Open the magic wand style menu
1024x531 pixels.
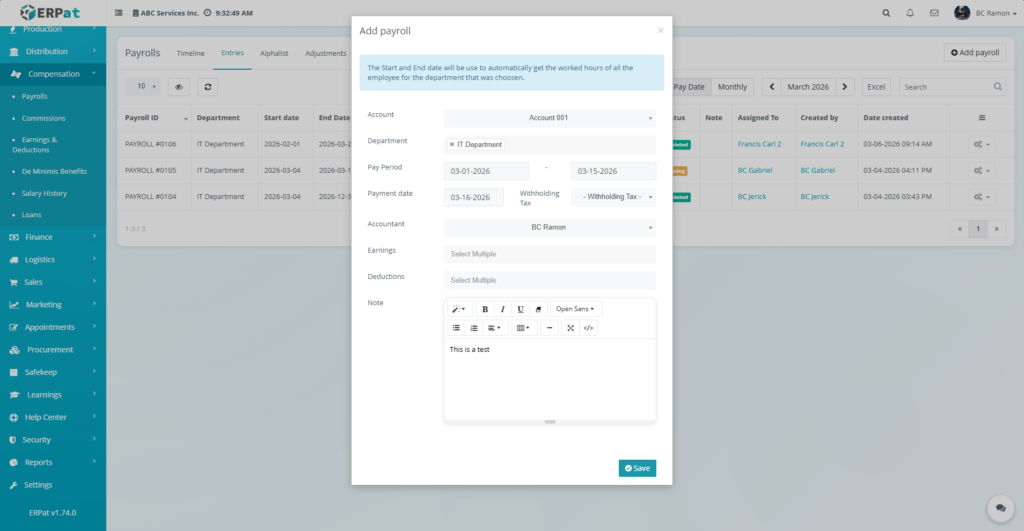(457, 309)
